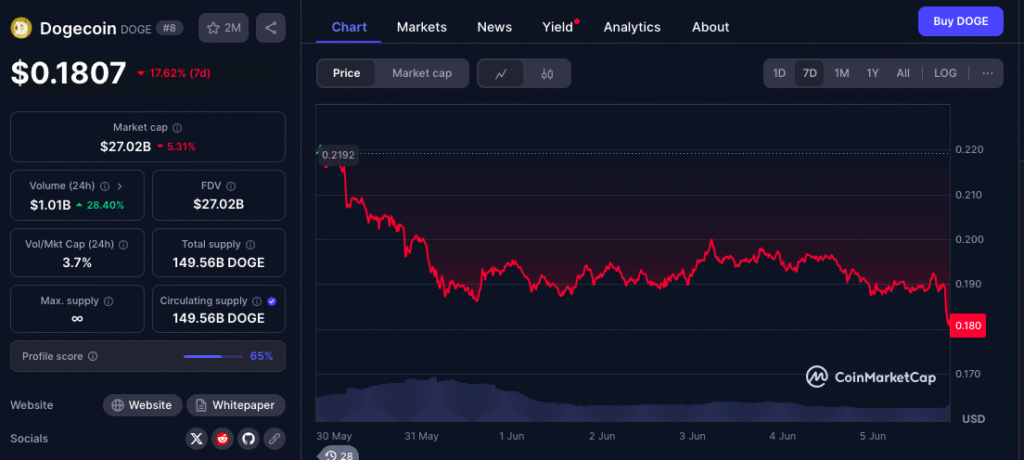Set chart range to 1D
This screenshot has height=460, width=1024.
click(x=779, y=73)
